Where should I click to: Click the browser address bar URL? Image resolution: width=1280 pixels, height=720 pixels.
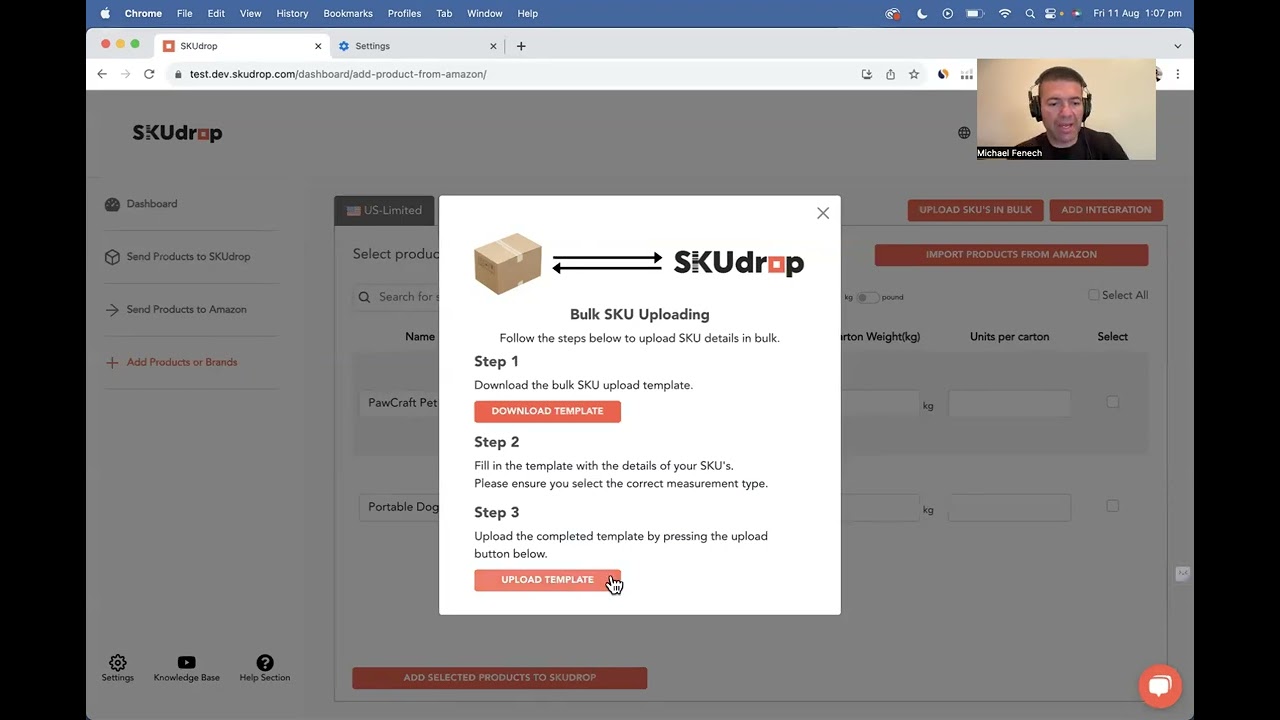click(338, 74)
